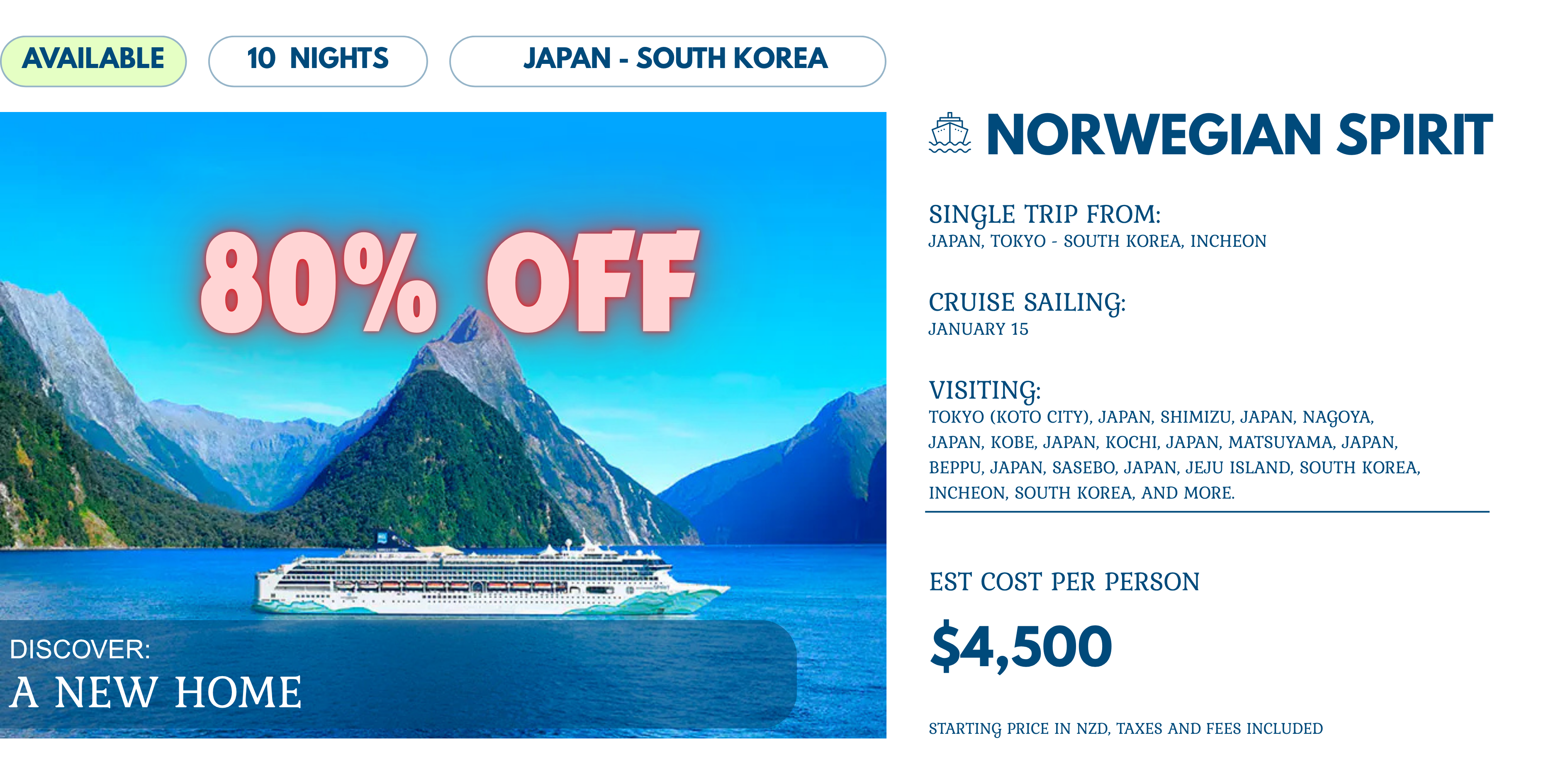Click the NZD taxes and fees footnote
The width and height of the screenshot is (1568, 784).
1125,728
